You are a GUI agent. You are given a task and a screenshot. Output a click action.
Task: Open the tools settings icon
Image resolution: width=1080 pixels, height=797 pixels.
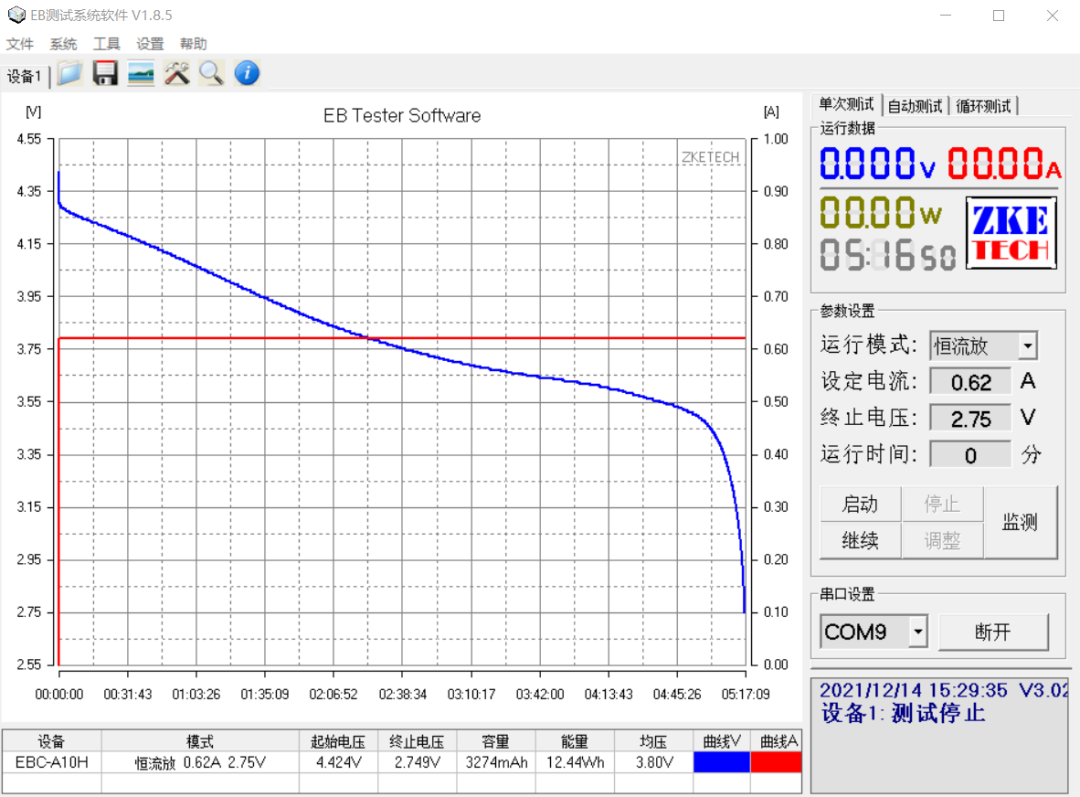176,73
